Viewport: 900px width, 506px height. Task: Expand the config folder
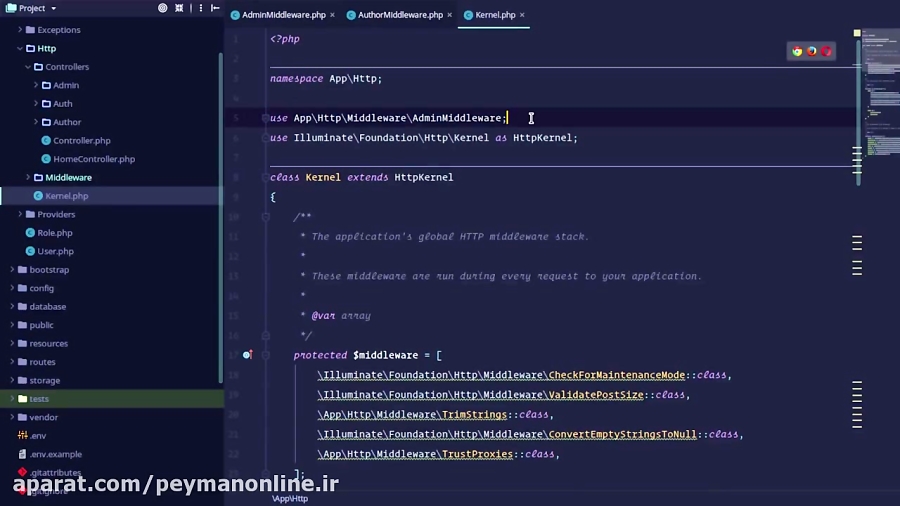click(12, 288)
